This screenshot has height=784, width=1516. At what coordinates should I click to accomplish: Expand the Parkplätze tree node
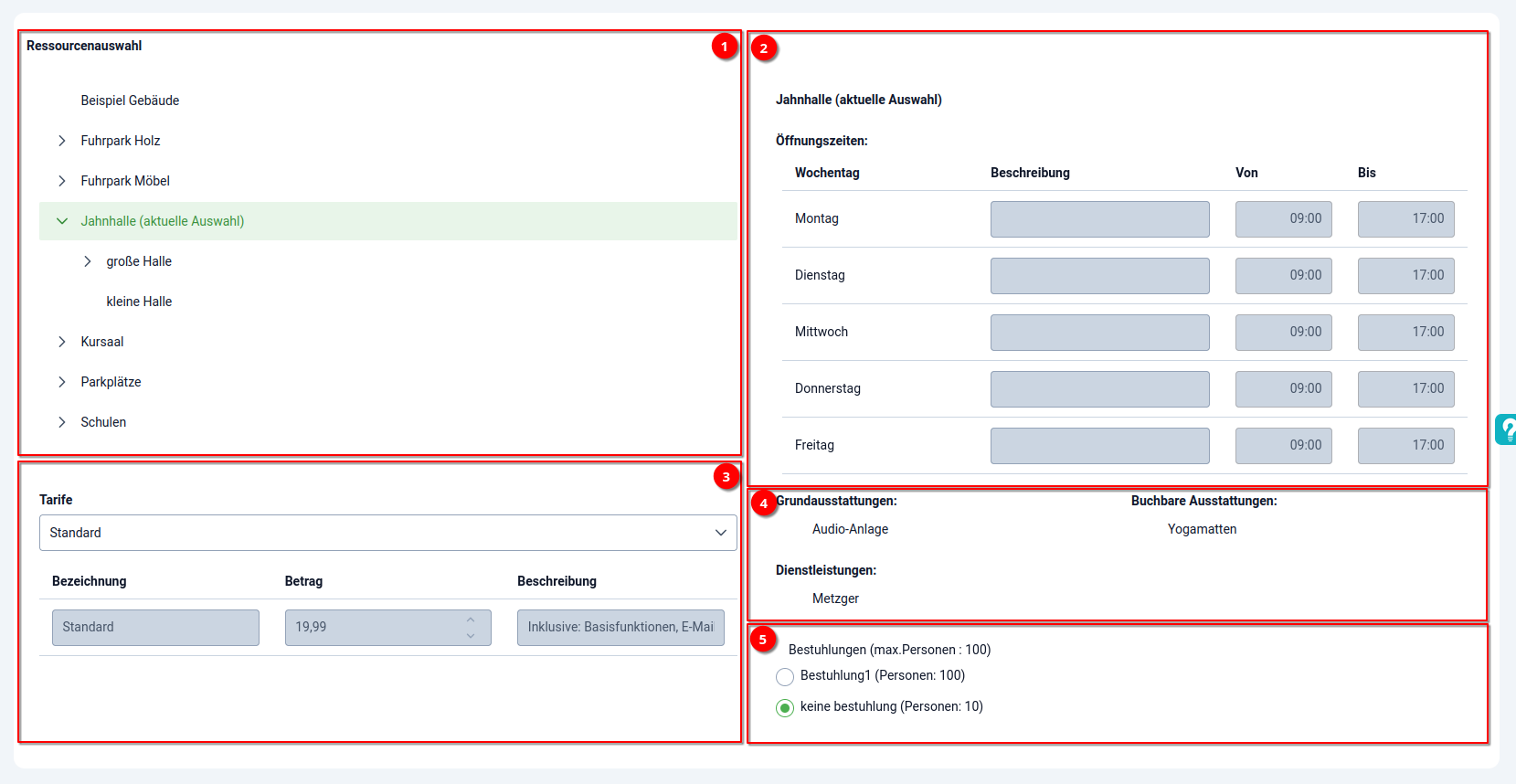pos(62,382)
